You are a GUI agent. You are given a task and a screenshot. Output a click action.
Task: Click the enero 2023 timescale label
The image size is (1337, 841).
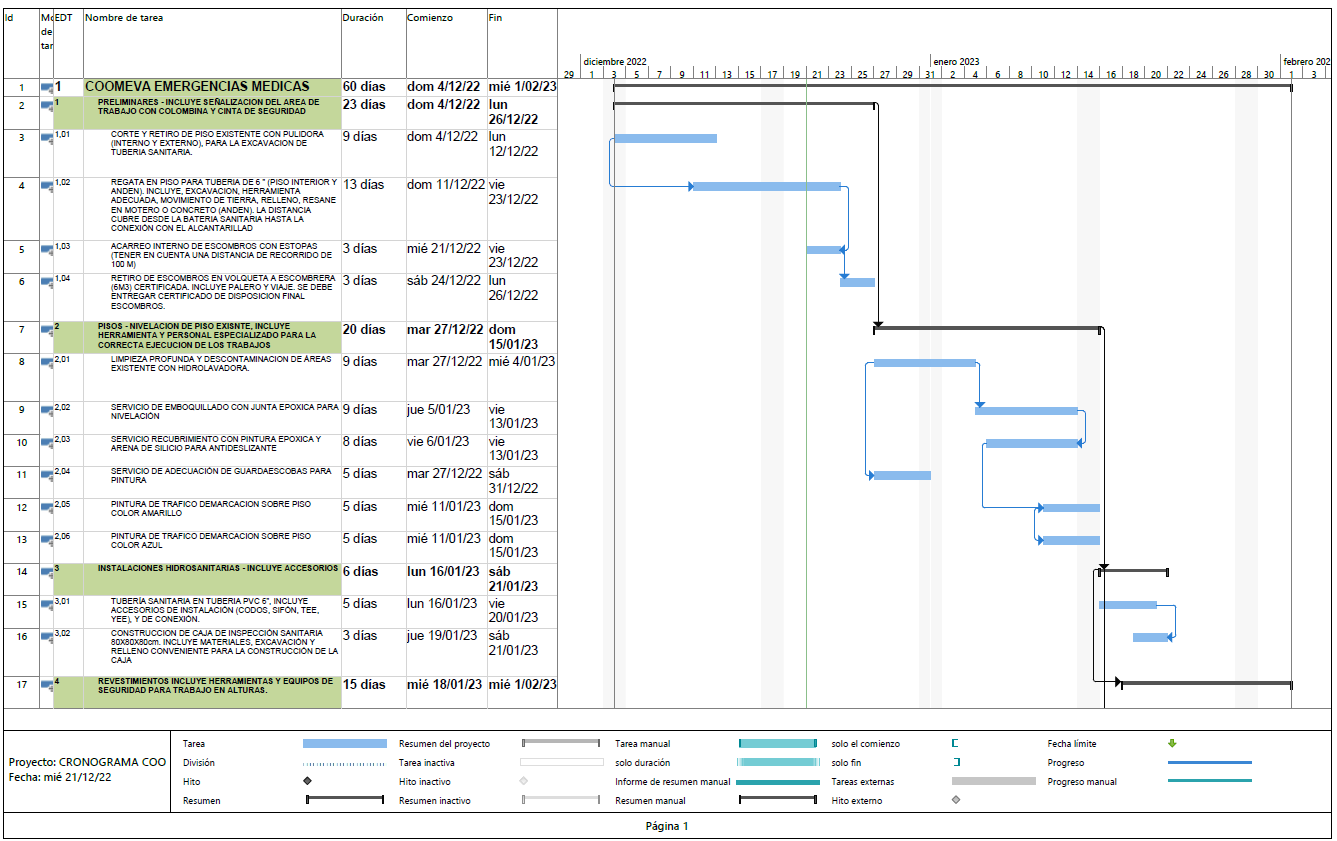coord(956,62)
